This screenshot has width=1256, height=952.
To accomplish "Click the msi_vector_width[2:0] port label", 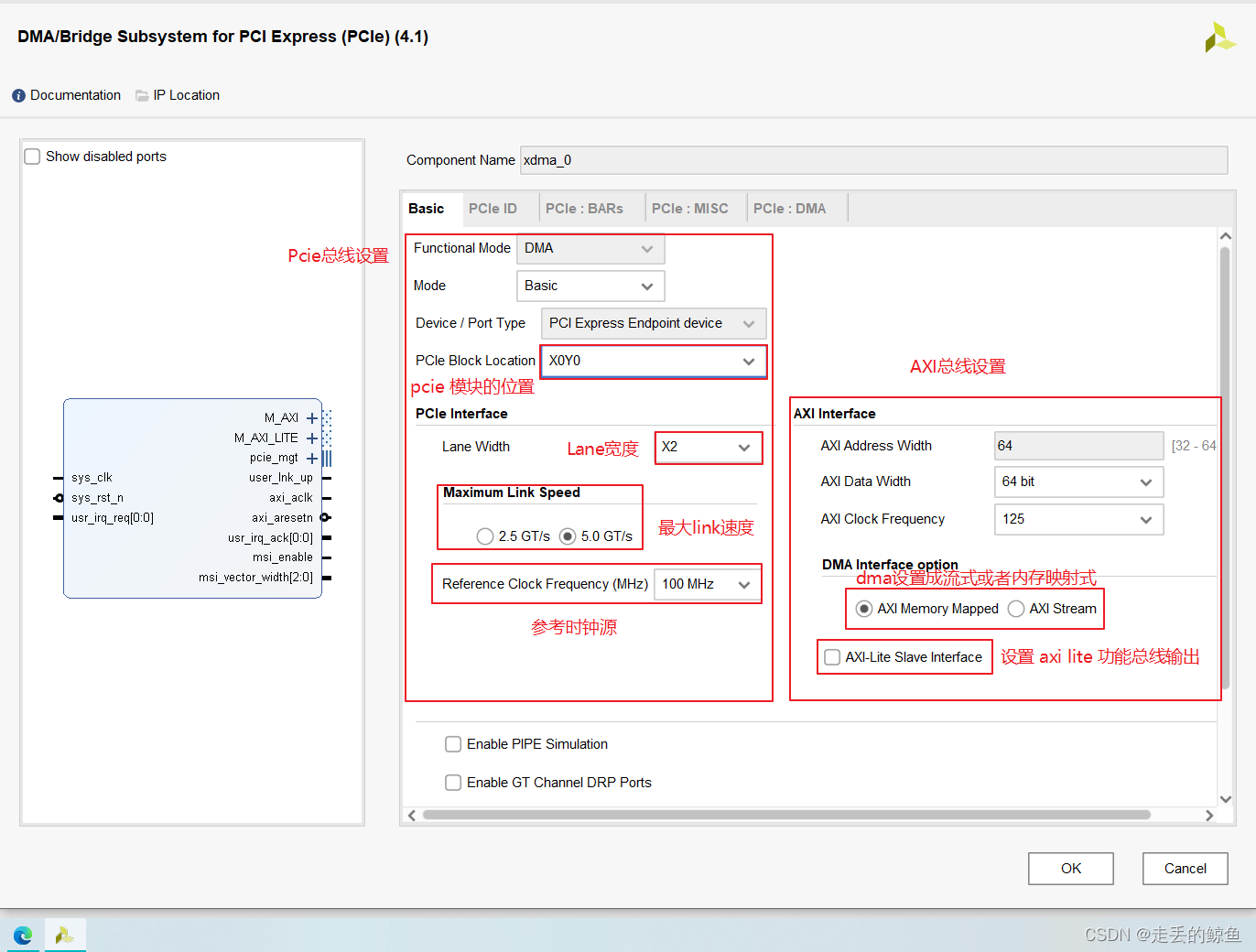I will [x=256, y=578].
